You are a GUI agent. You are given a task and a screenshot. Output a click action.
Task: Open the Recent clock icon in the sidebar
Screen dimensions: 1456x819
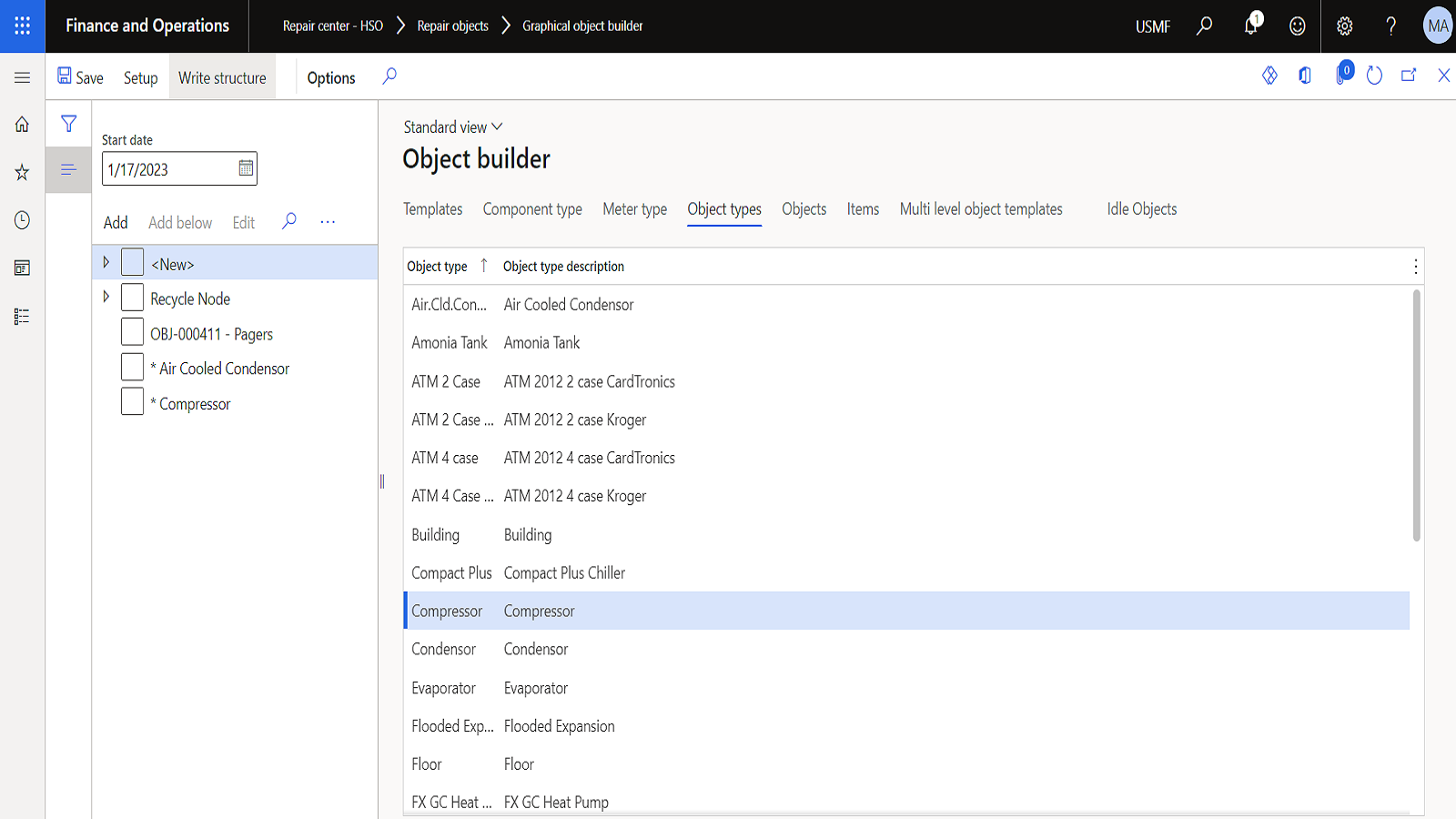tap(22, 220)
